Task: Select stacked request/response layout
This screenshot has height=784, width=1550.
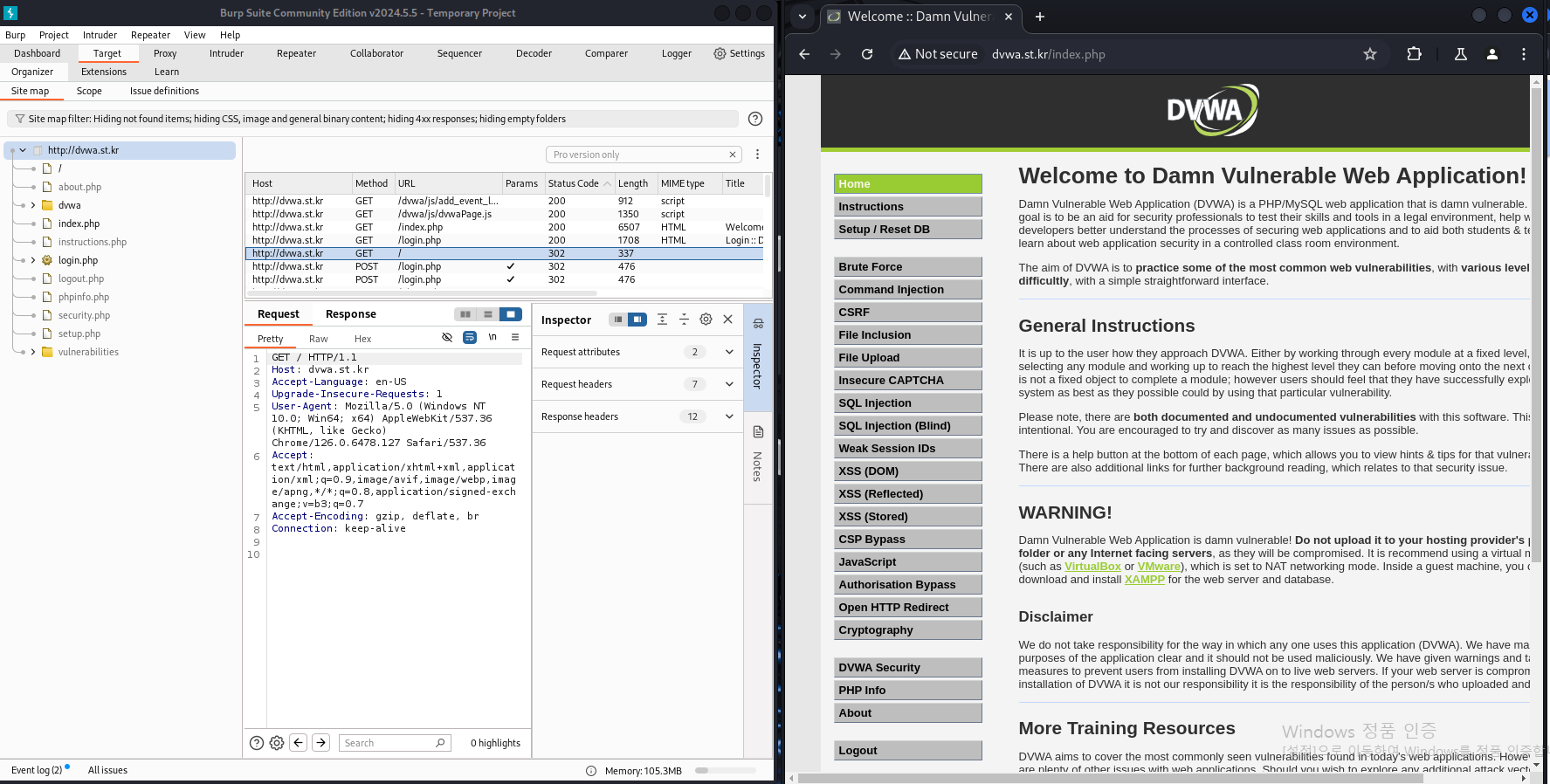Action: 488,314
